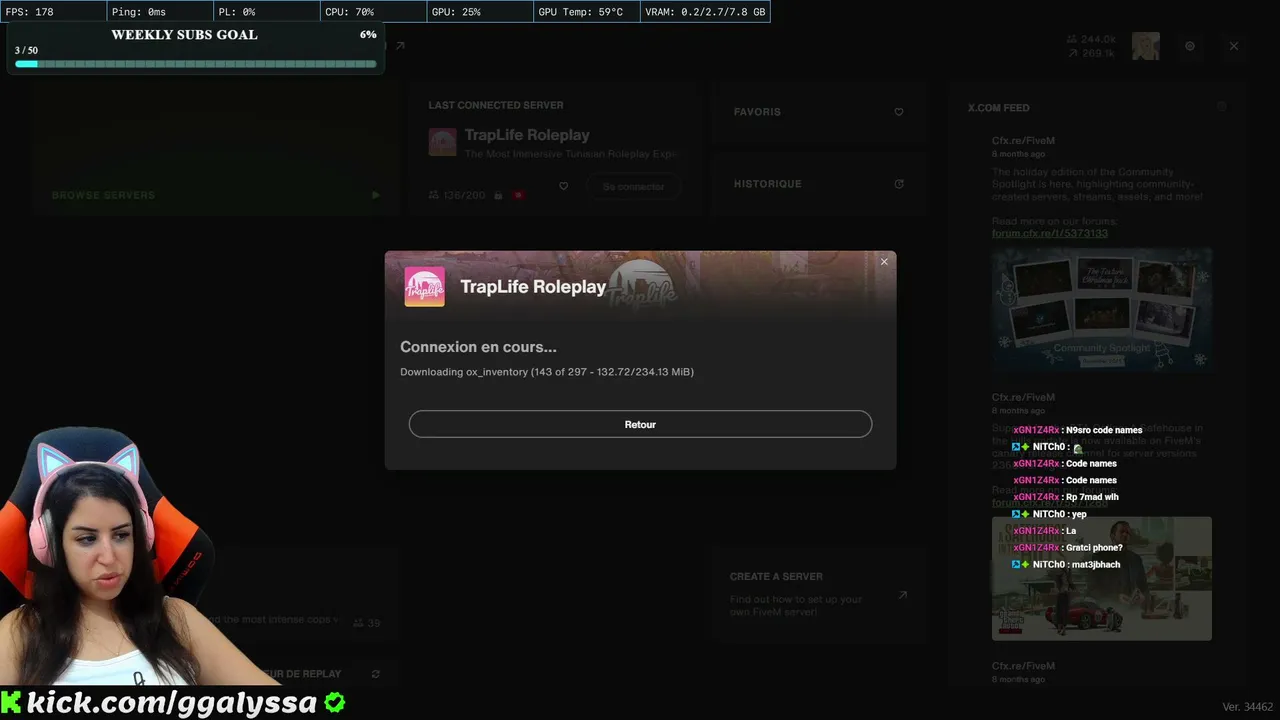Click the heart icon in Favoris
The height and width of the screenshot is (720, 1280).
899,112
